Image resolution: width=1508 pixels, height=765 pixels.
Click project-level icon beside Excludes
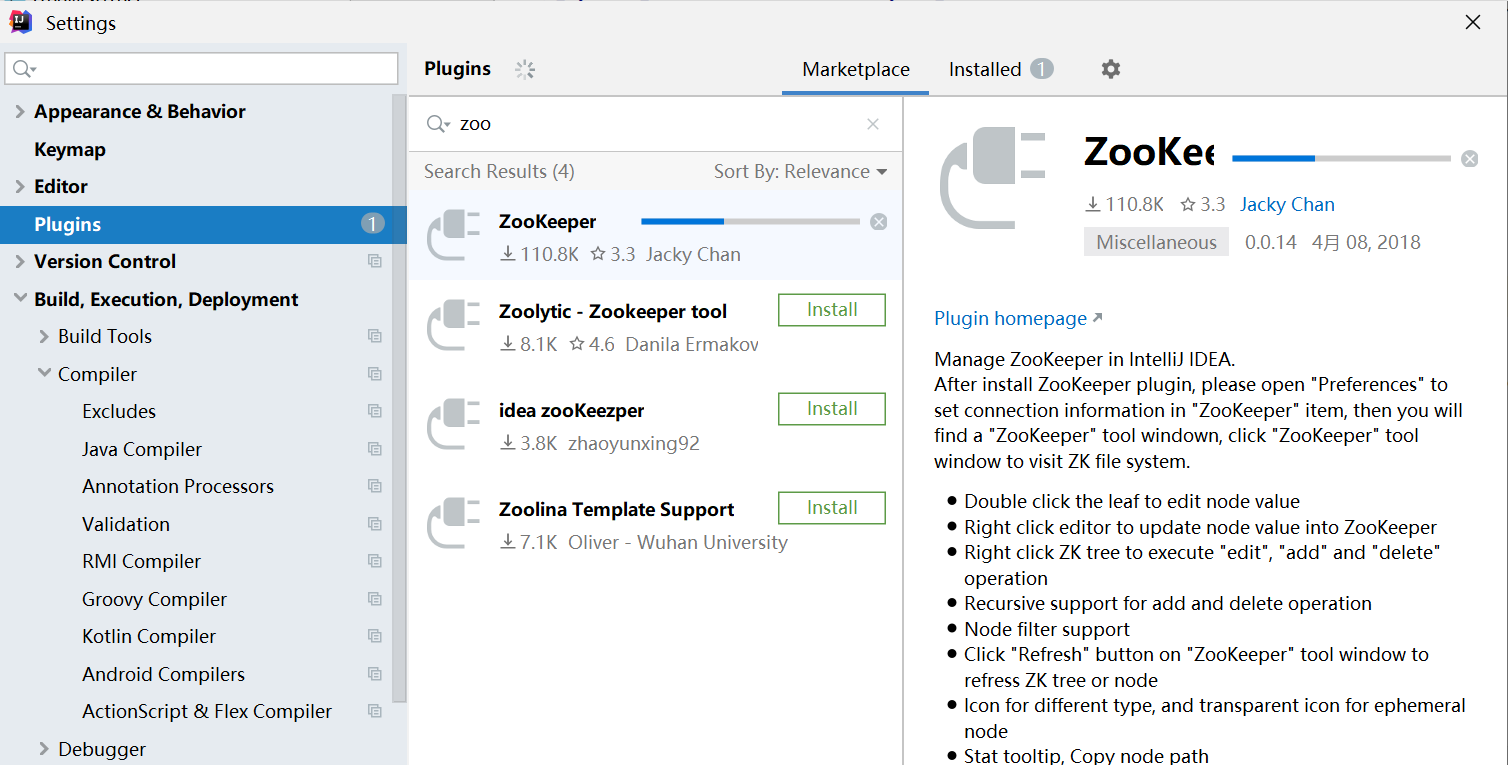(375, 411)
